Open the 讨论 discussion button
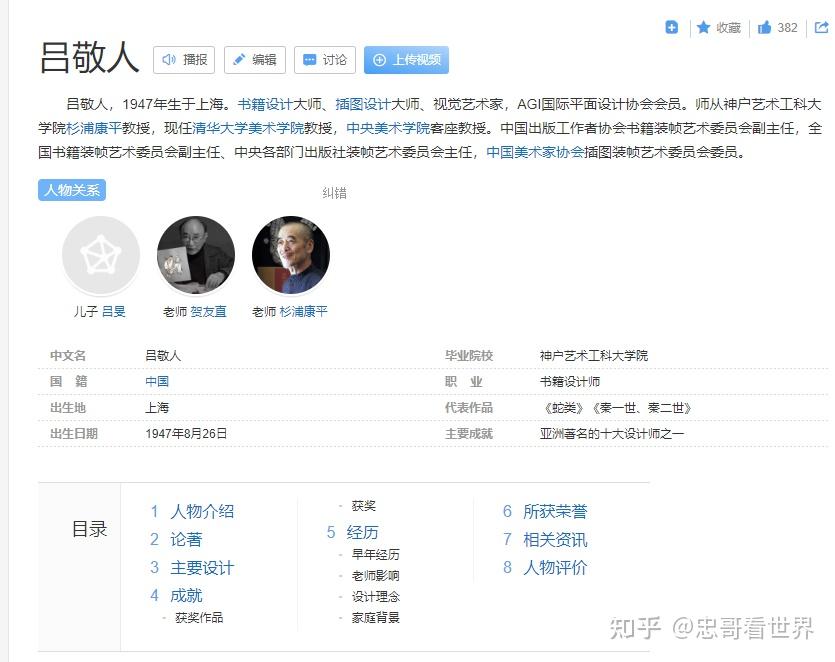This screenshot has width=835, height=662. 325,60
